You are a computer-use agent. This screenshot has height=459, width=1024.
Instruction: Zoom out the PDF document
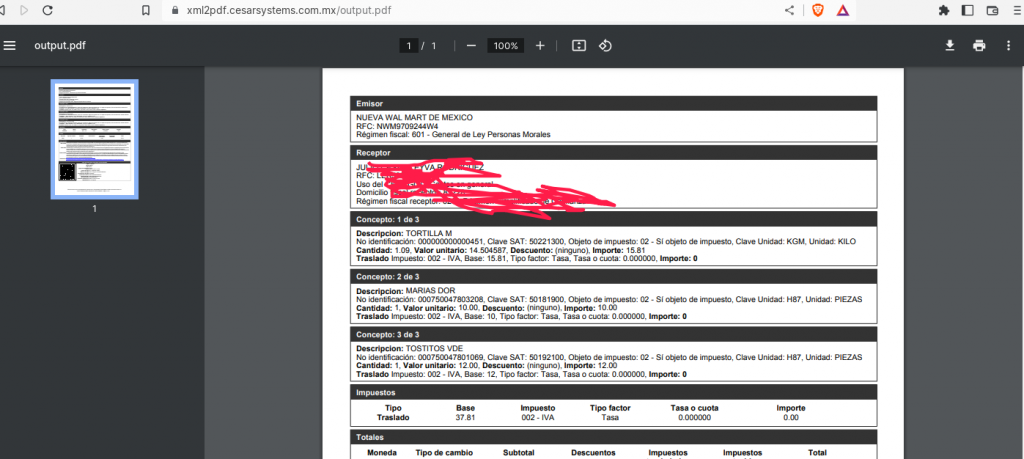471,46
